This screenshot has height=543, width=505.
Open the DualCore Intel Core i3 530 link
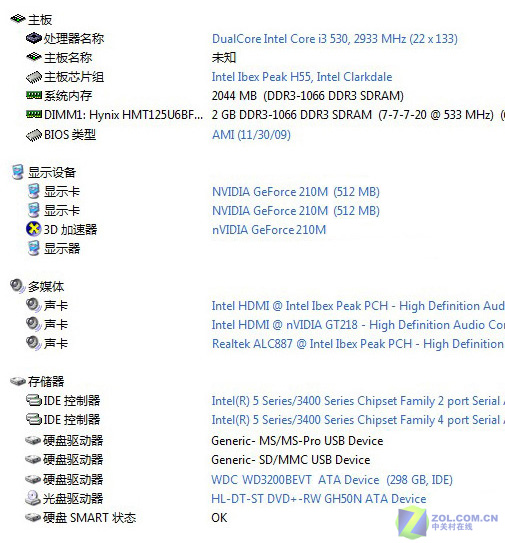point(335,38)
